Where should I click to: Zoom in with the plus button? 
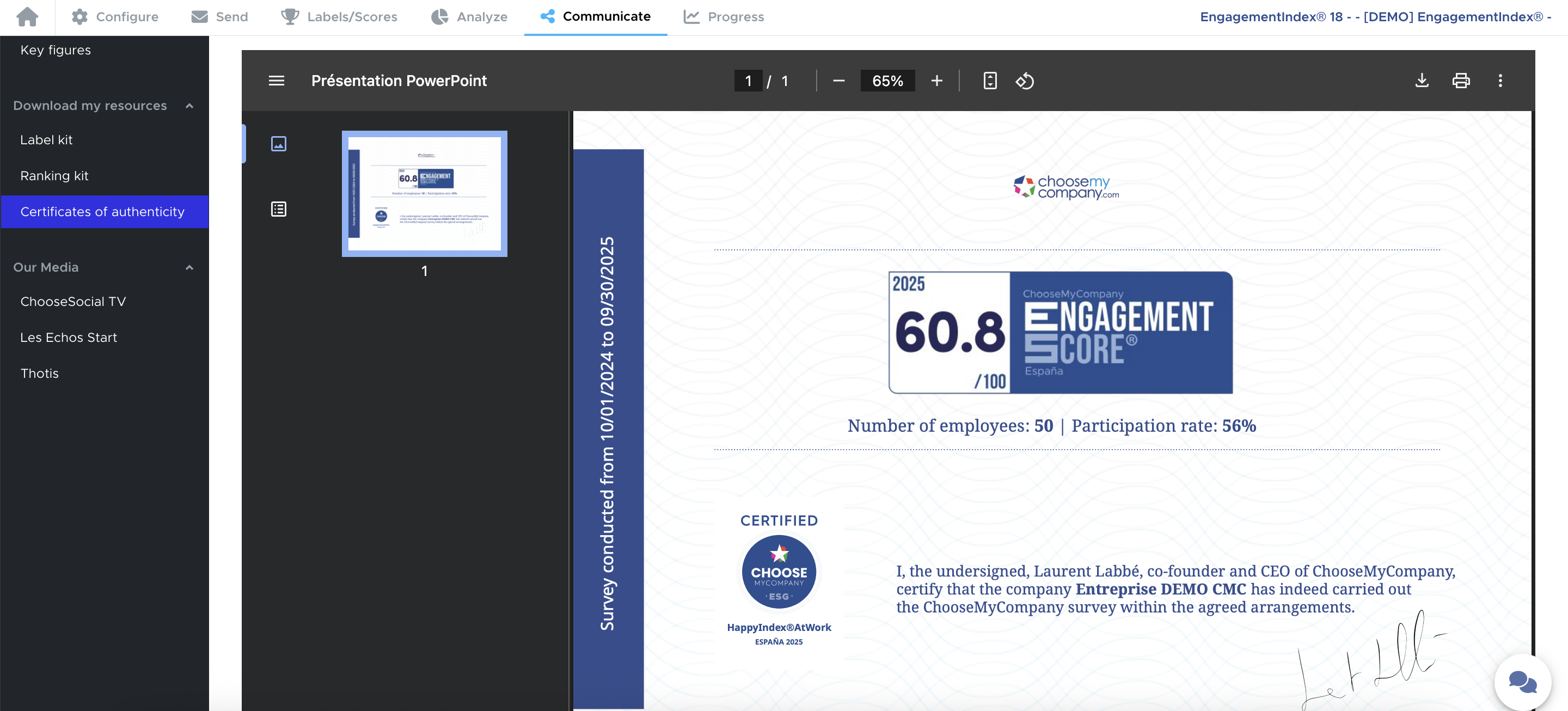pyautogui.click(x=936, y=81)
